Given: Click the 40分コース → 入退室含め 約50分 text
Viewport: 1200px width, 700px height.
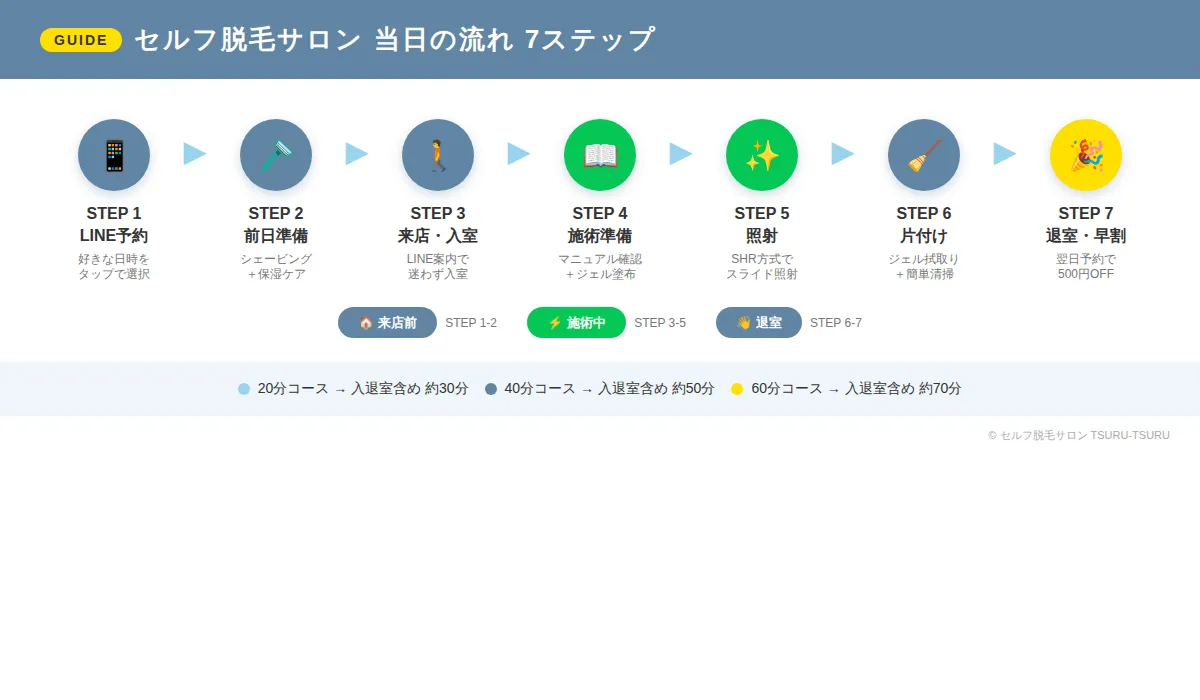Looking at the screenshot, I should click(609, 389).
